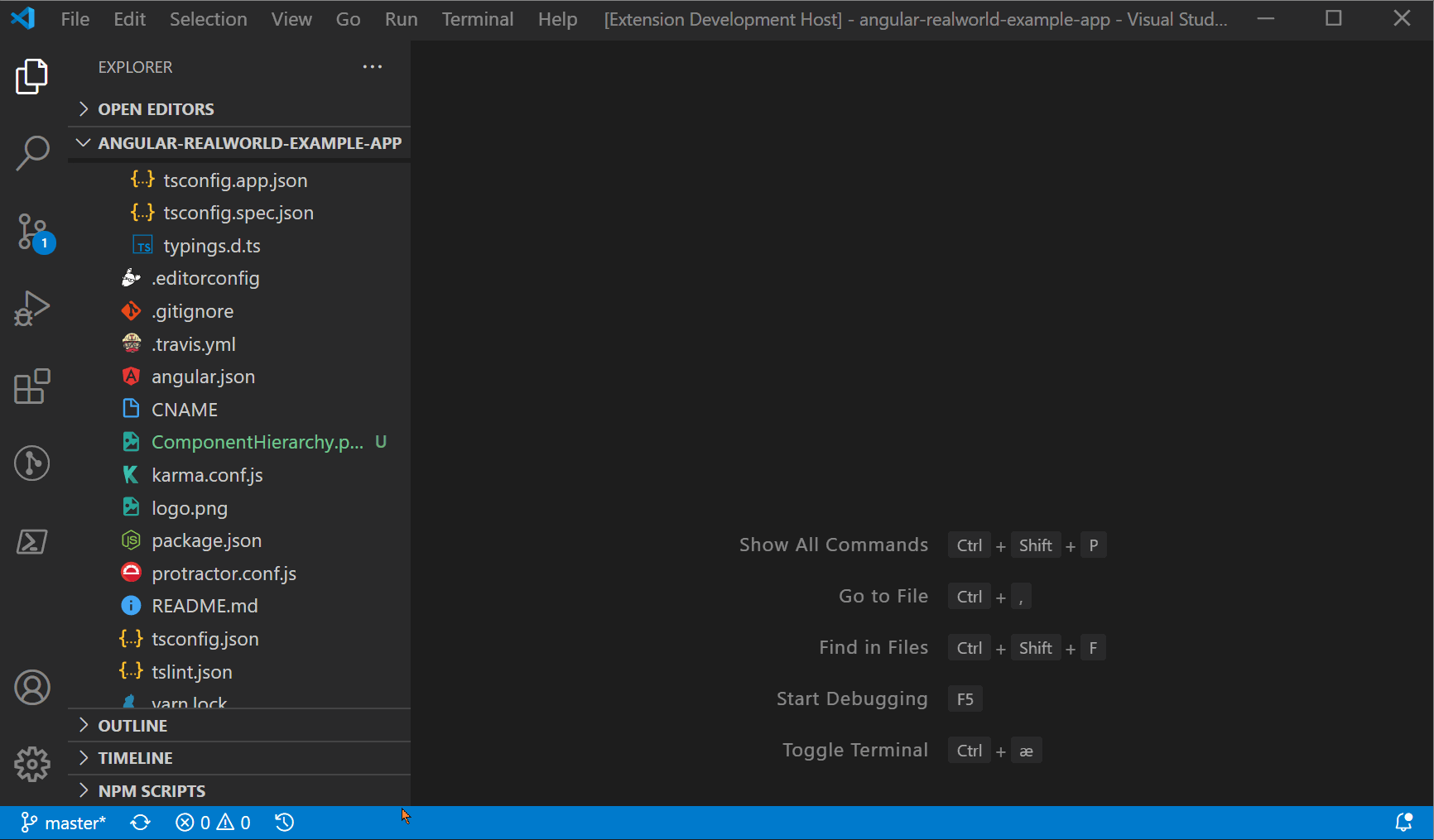Viewport: 1434px width, 840px height.
Task: Click the Show All Commands hint text
Action: pos(834,545)
